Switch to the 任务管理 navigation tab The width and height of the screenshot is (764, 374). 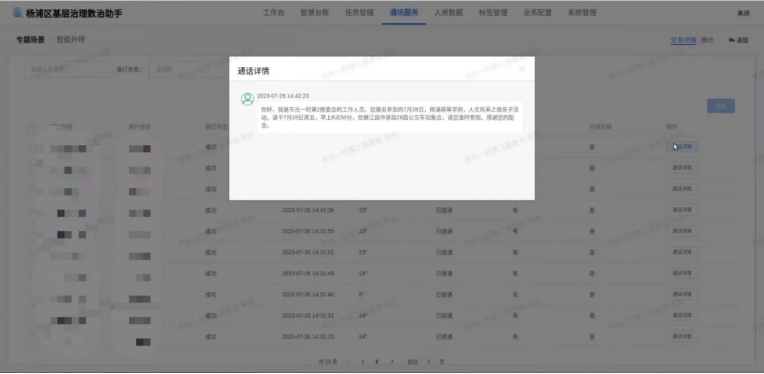click(x=359, y=13)
